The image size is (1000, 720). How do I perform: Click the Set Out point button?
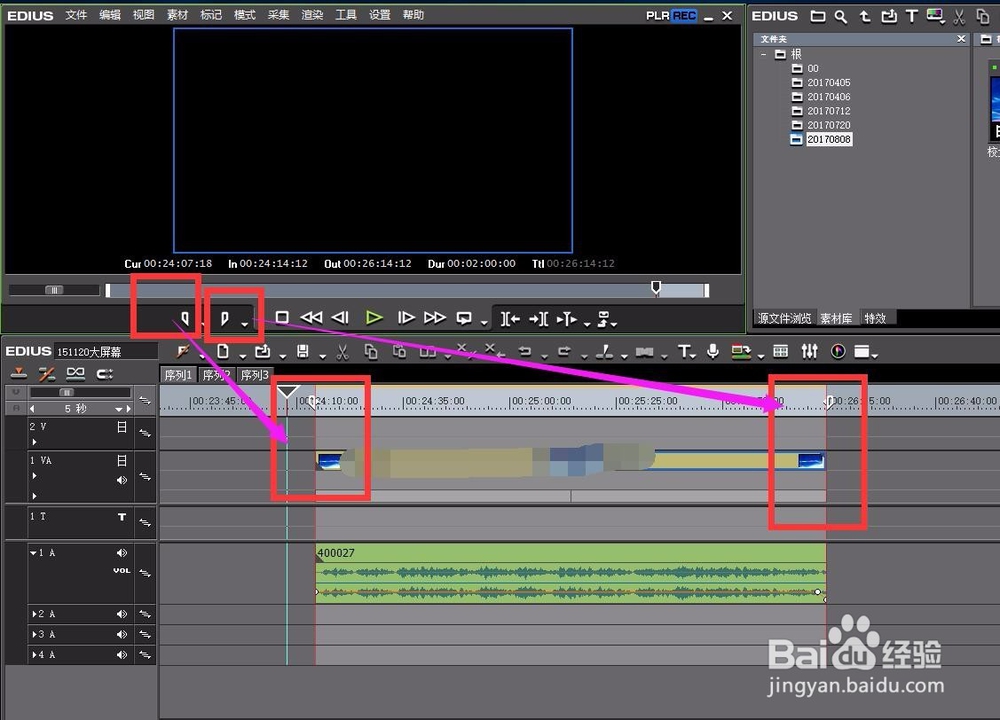tap(225, 318)
